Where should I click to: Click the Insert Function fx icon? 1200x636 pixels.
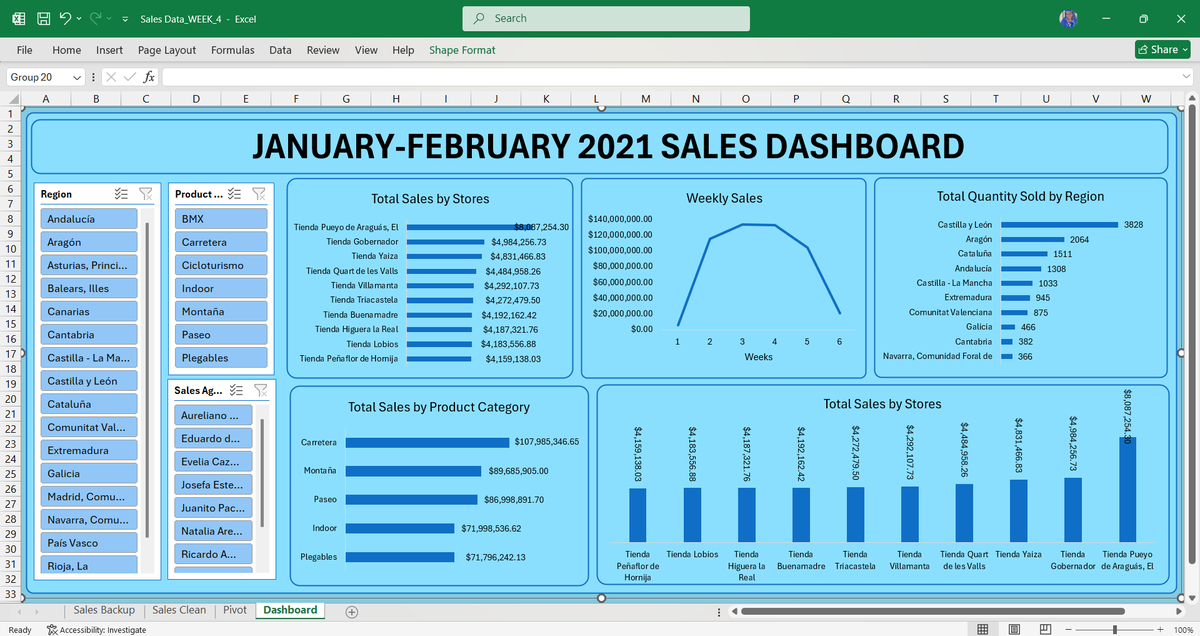[x=149, y=77]
